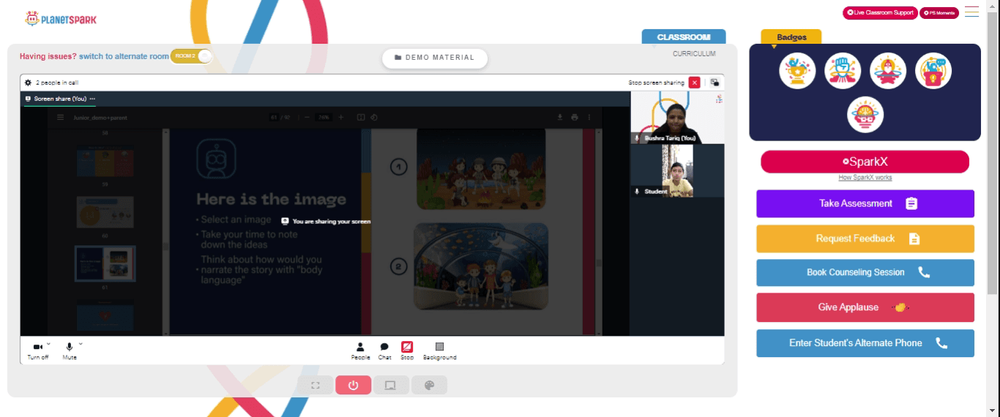Image resolution: width=1000 pixels, height=417 pixels.
Task: Select the wizard star badge
Action: coord(888,71)
